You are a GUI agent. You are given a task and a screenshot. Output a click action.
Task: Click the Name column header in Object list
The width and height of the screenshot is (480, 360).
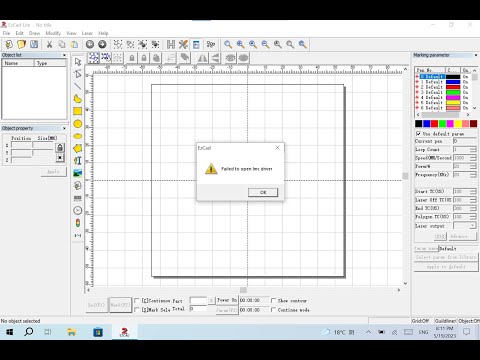[x=18, y=63]
